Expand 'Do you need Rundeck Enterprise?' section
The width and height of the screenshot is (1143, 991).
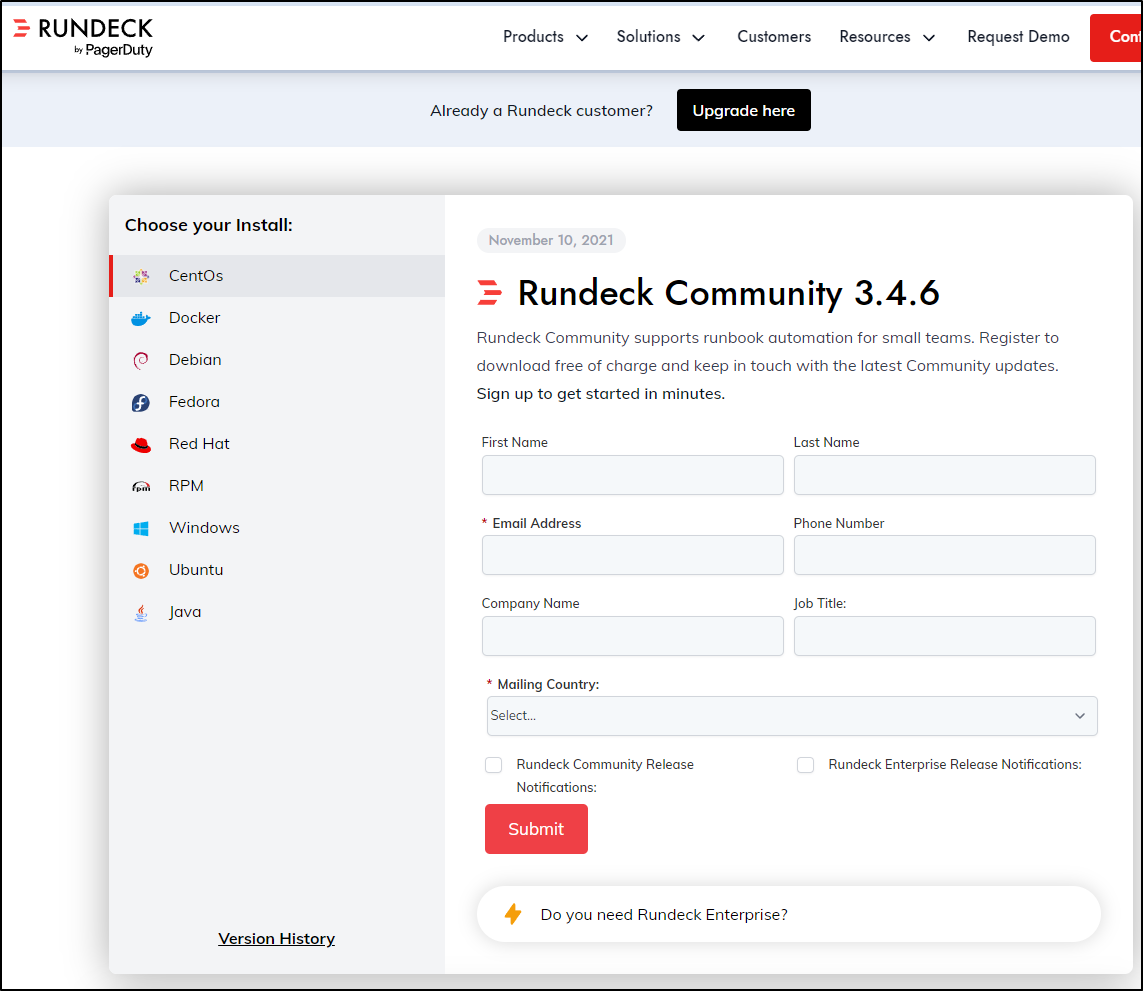coord(788,914)
